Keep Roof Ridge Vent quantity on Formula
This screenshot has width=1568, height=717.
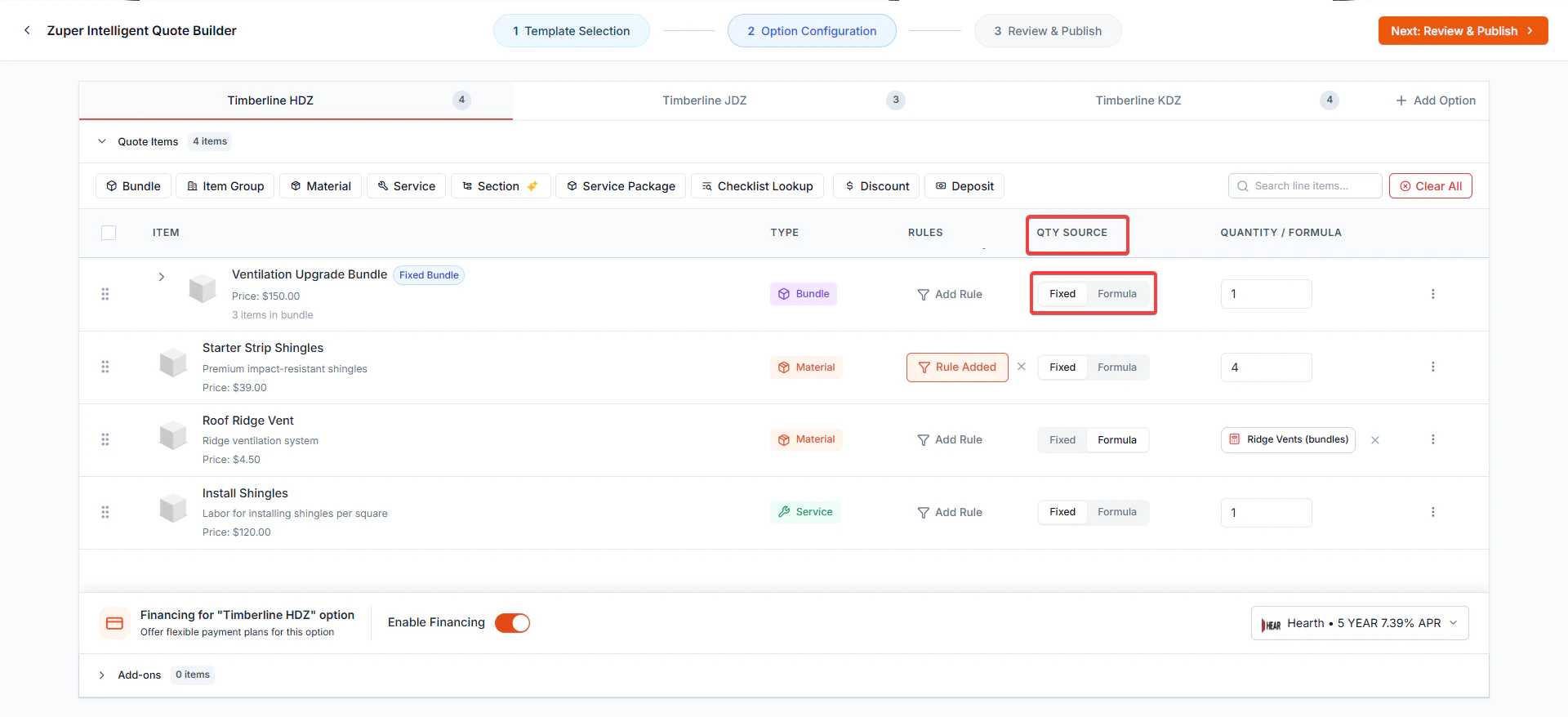click(1117, 440)
